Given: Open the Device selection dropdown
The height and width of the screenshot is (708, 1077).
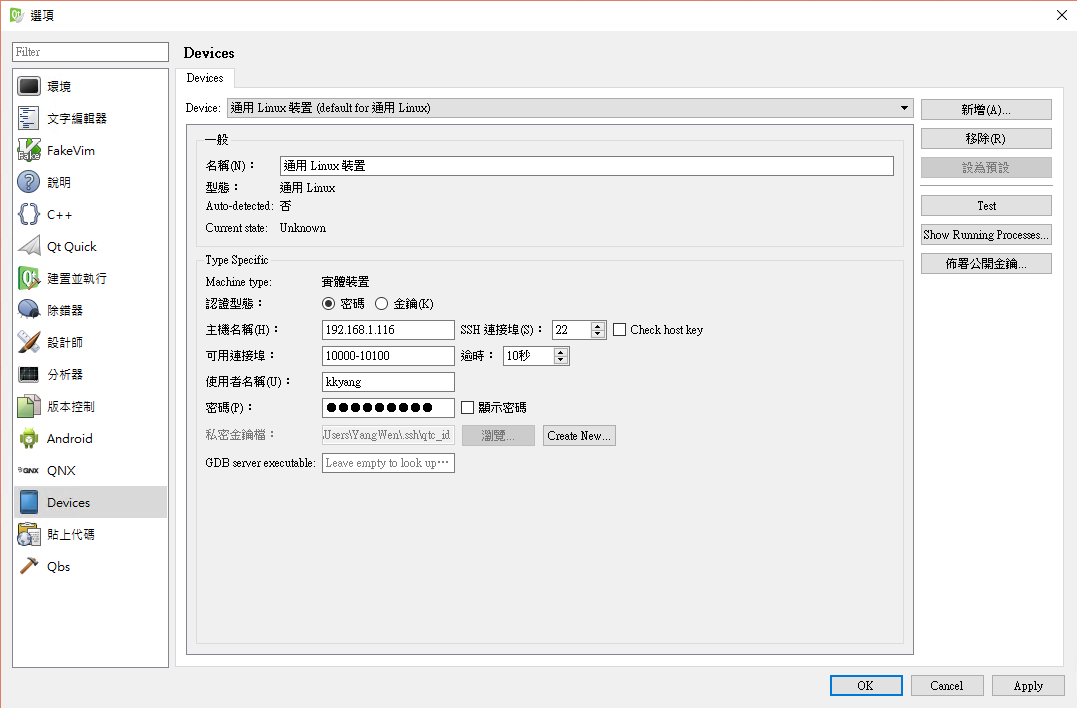Looking at the screenshot, I should pyautogui.click(x=903, y=108).
